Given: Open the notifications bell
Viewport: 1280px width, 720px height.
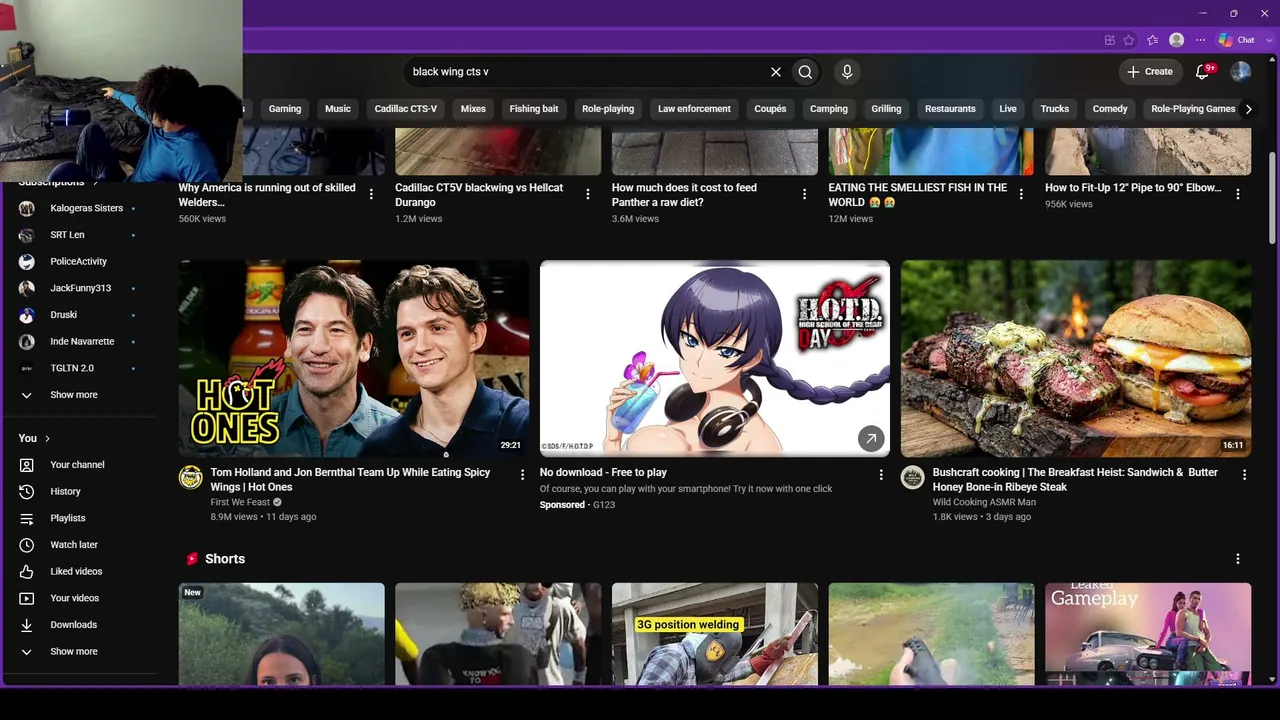Looking at the screenshot, I should tap(1204, 72).
